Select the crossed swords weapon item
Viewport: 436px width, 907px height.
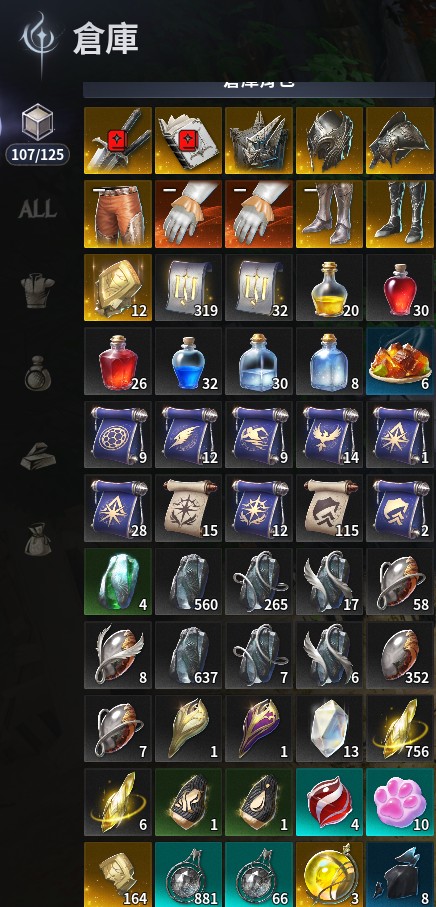[x=118, y=141]
